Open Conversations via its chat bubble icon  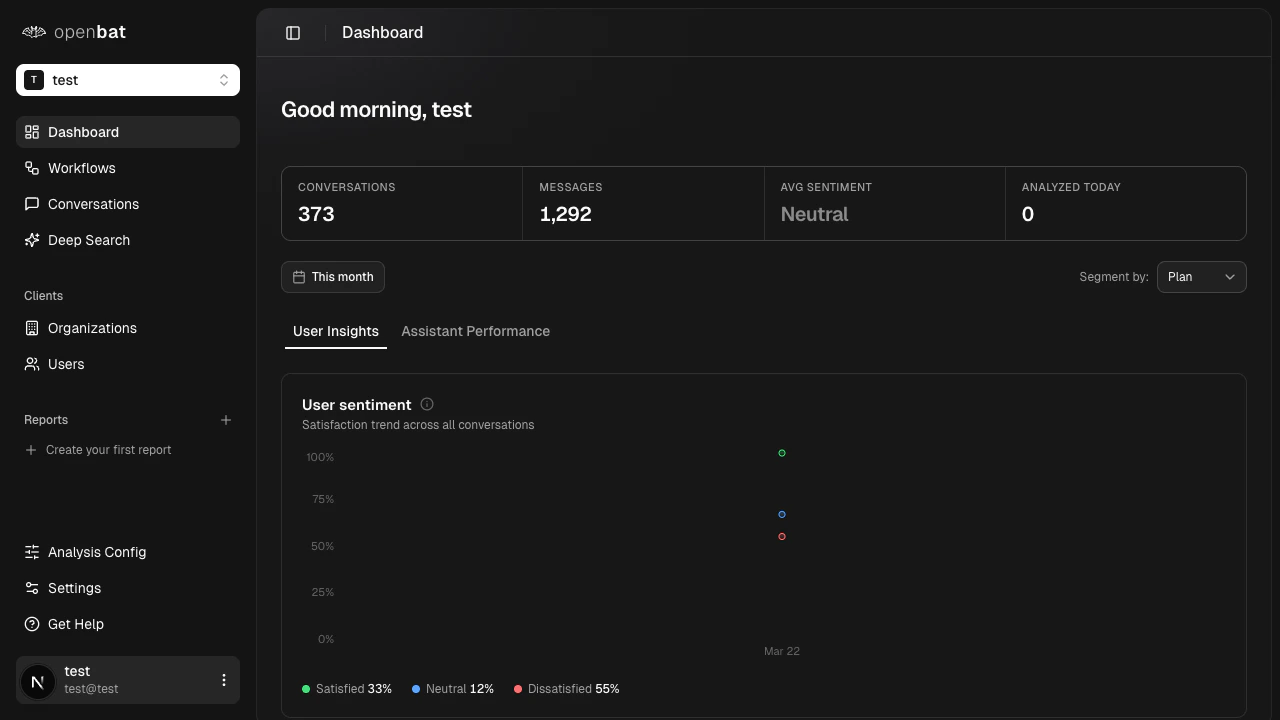31,204
